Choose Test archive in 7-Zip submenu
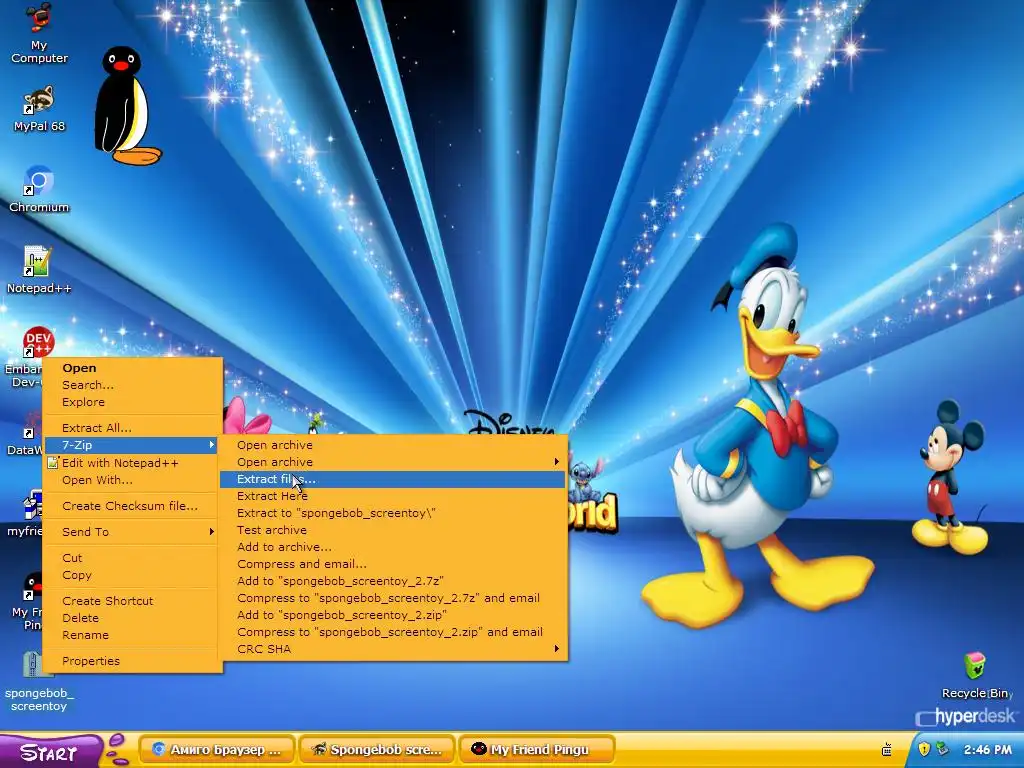Screen dimensions: 1024x768 [392, 530]
